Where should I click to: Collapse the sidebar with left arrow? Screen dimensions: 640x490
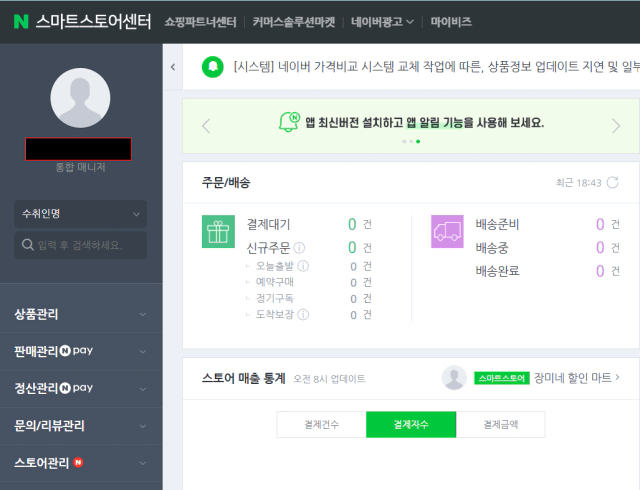tap(173, 67)
